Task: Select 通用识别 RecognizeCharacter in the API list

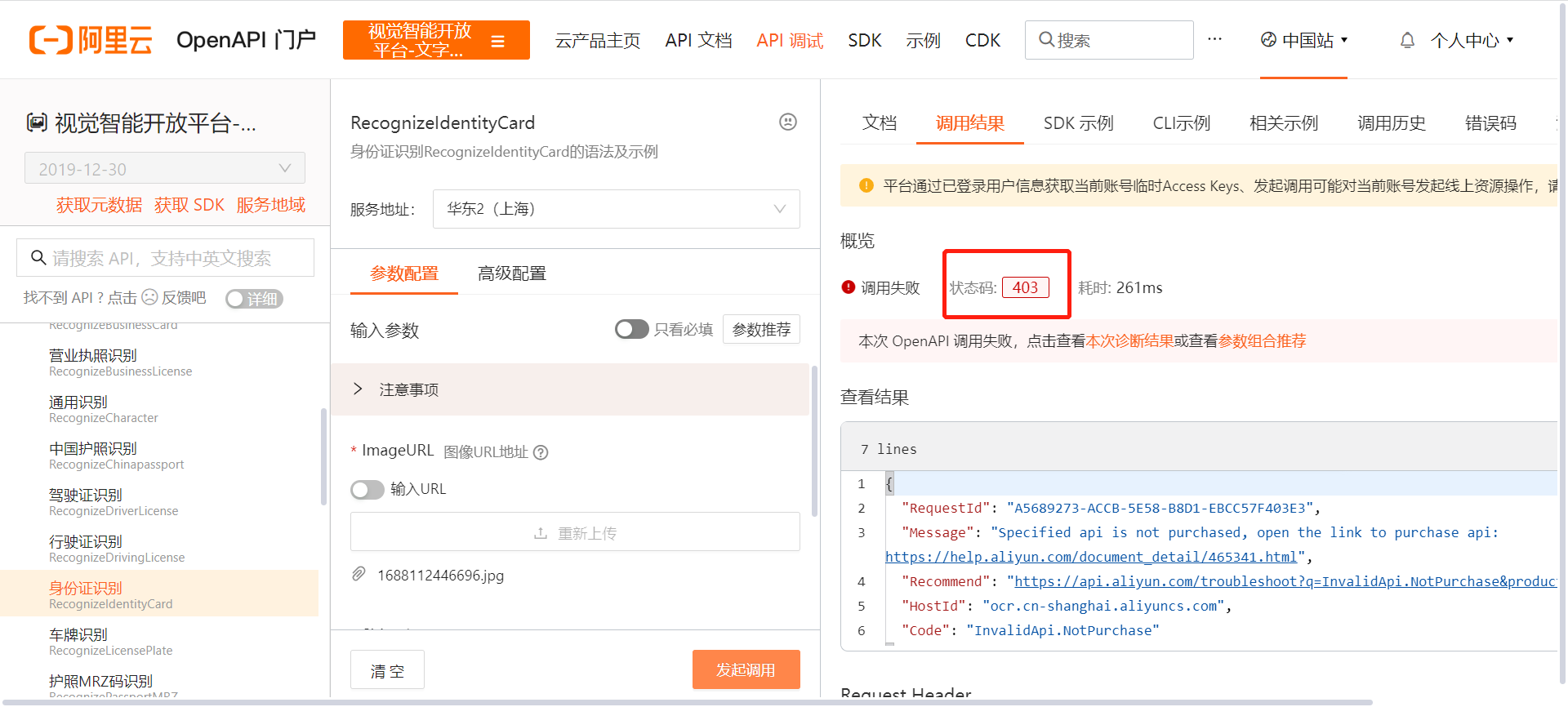Action: tap(104, 409)
